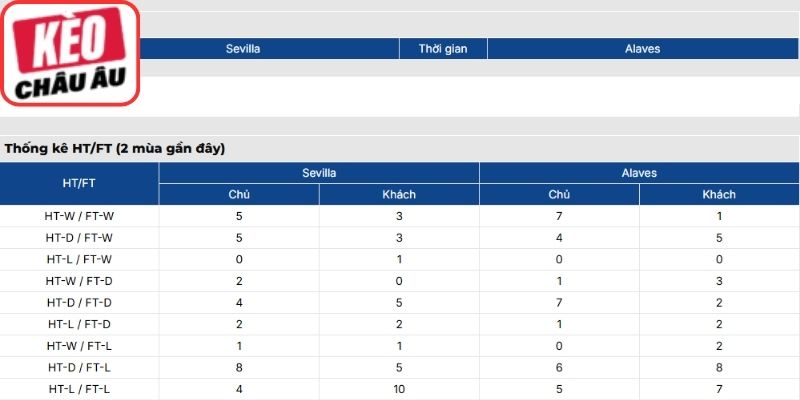800x400 pixels.
Task: Select the HT-L / FT-D row label
Action: point(79,324)
